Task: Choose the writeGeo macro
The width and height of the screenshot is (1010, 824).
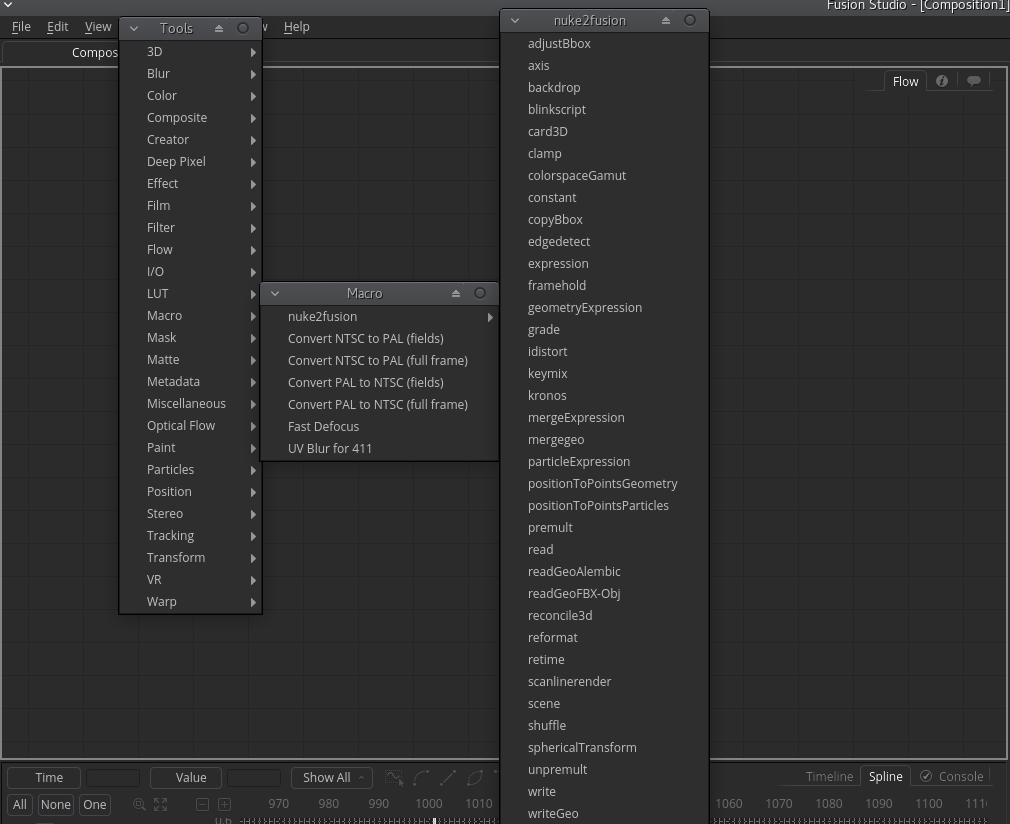Action: point(604,814)
